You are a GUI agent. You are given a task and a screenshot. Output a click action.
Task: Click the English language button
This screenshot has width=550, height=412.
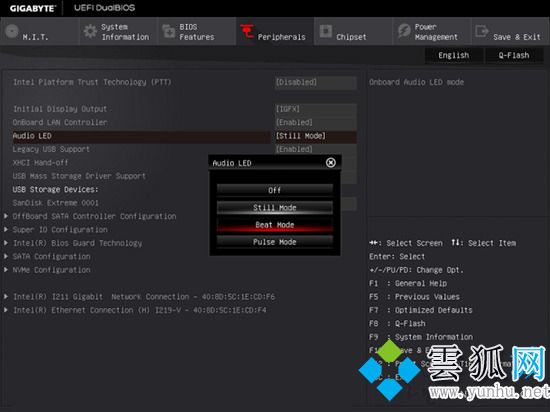[x=454, y=55]
